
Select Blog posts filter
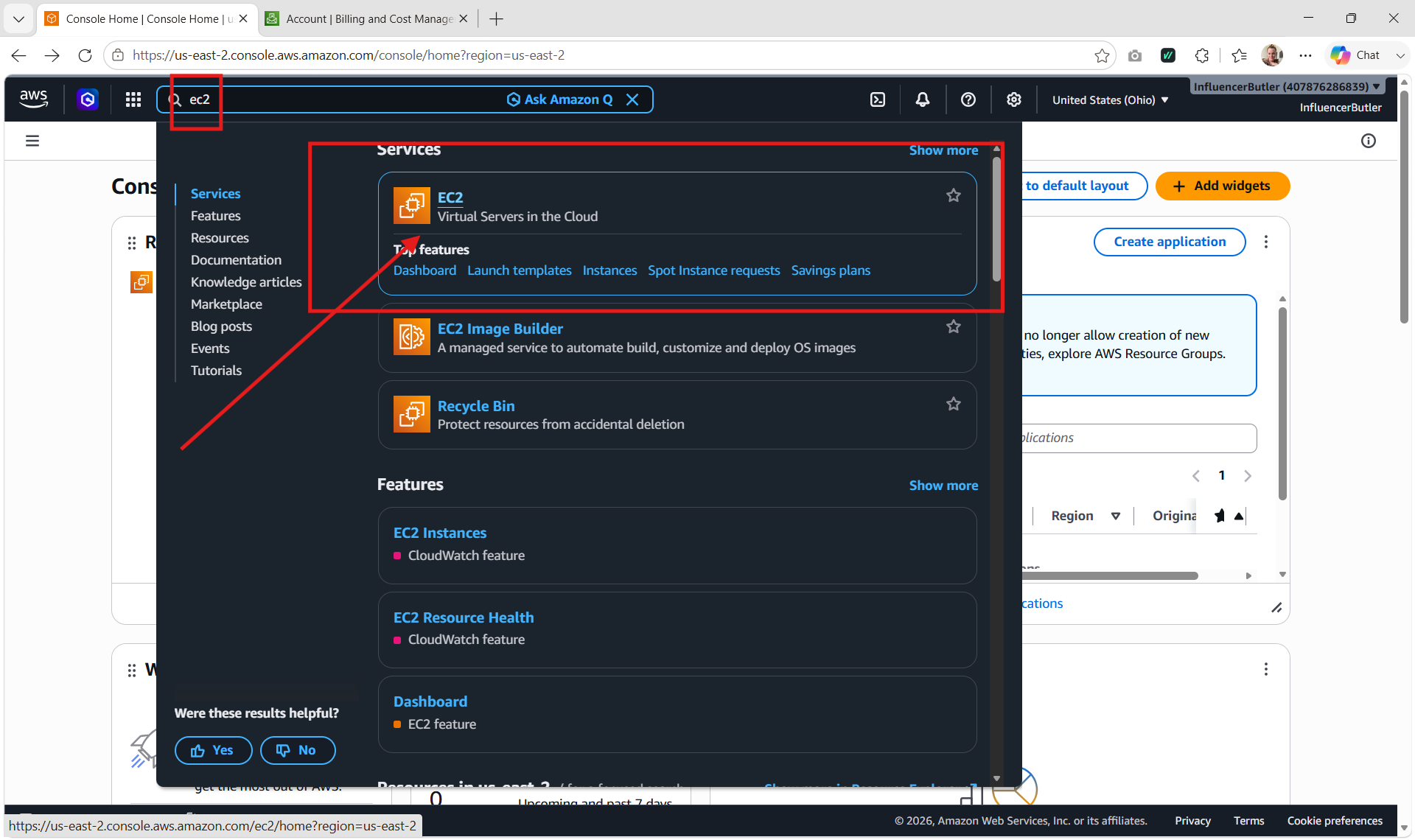[221, 326]
